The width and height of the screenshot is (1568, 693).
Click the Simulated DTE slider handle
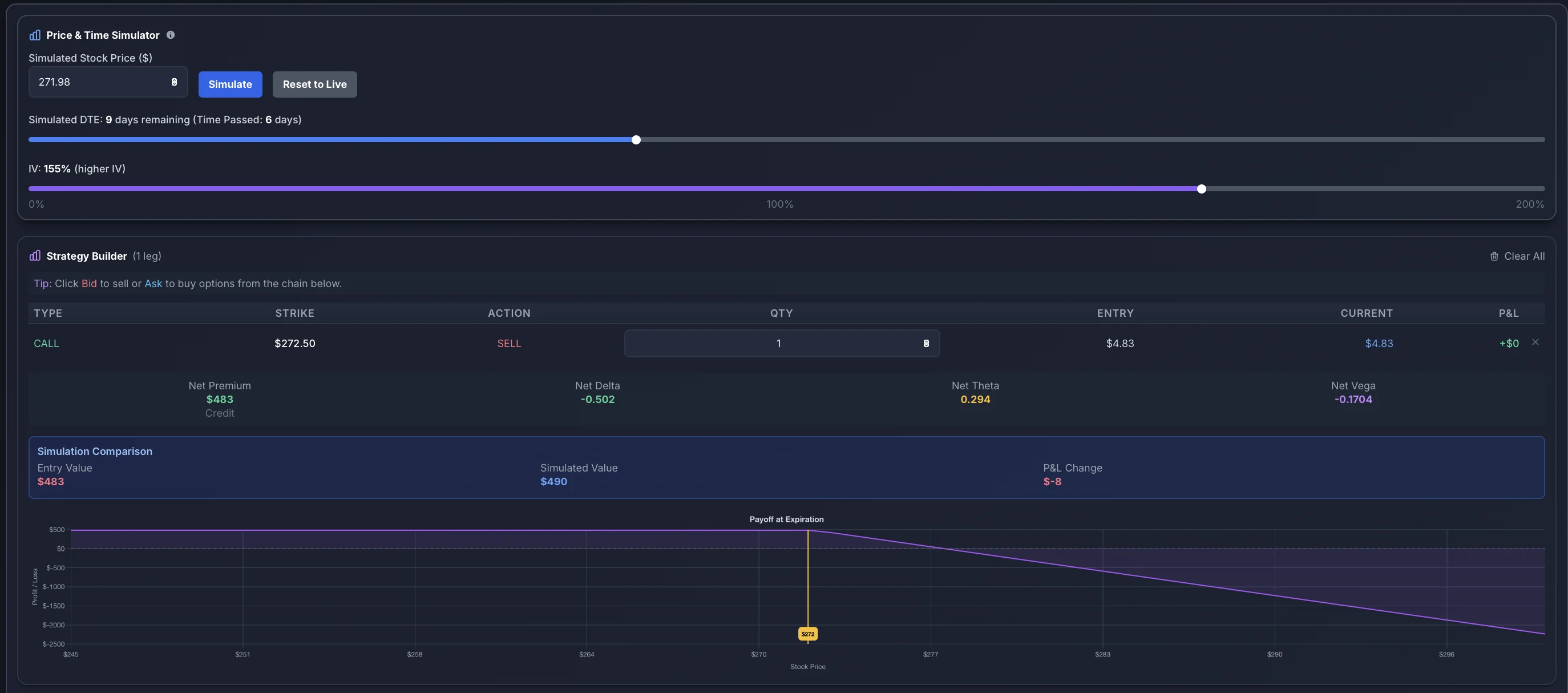636,140
